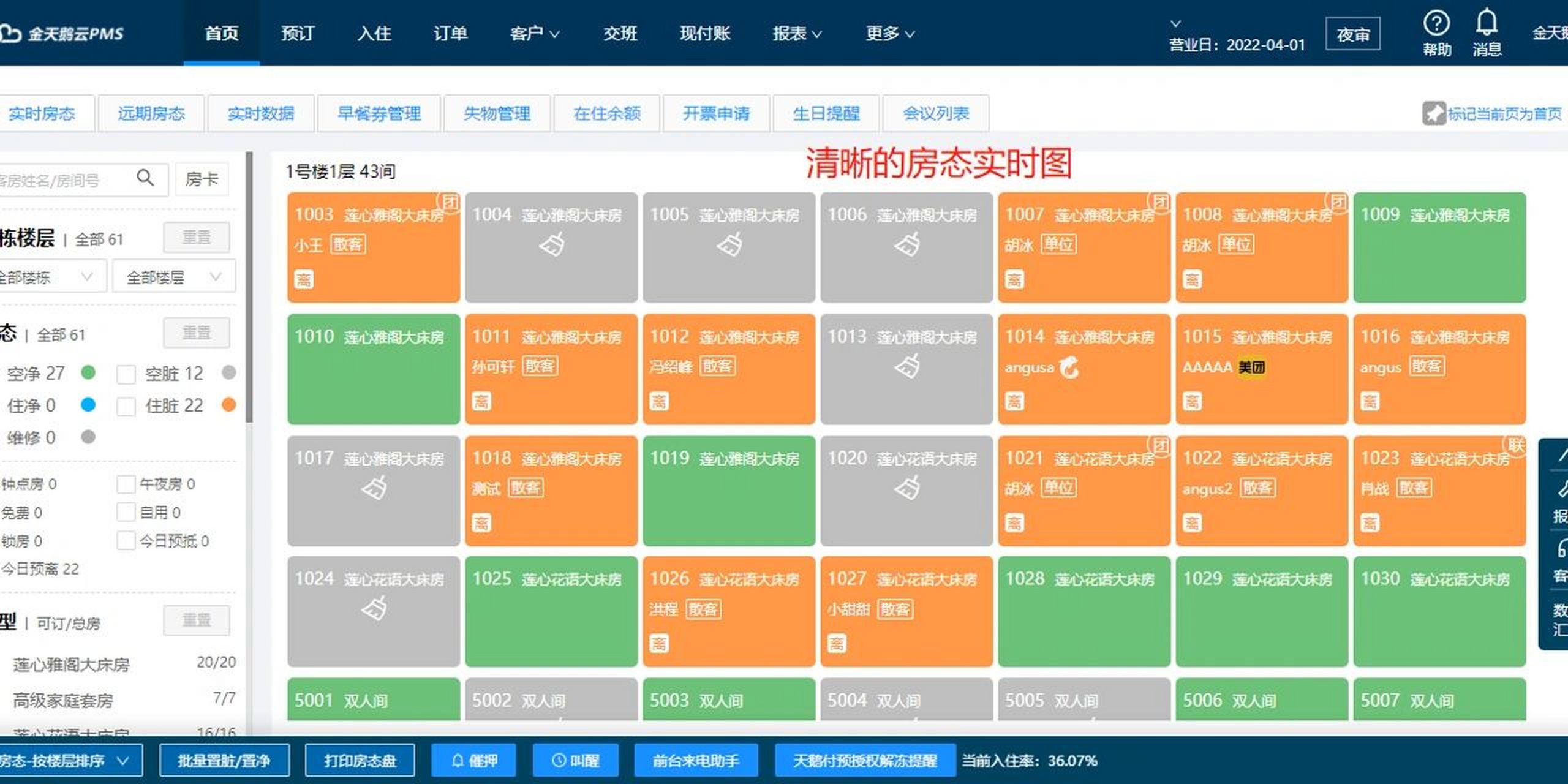
Task: Click the clock icon on the 叫醒 button
Action: [558, 761]
